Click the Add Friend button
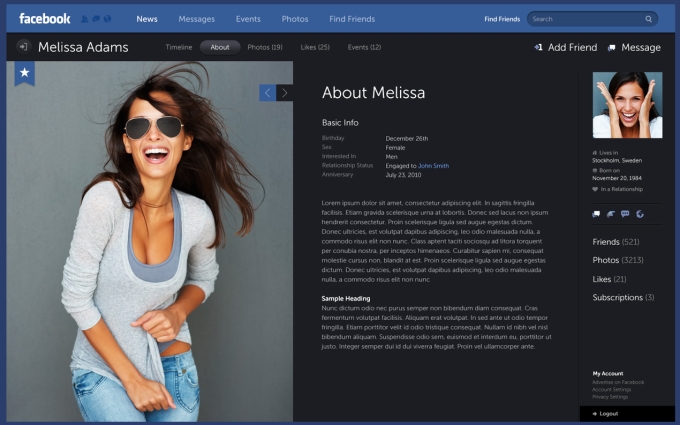The height and width of the screenshot is (425, 680). pyautogui.click(x=566, y=47)
